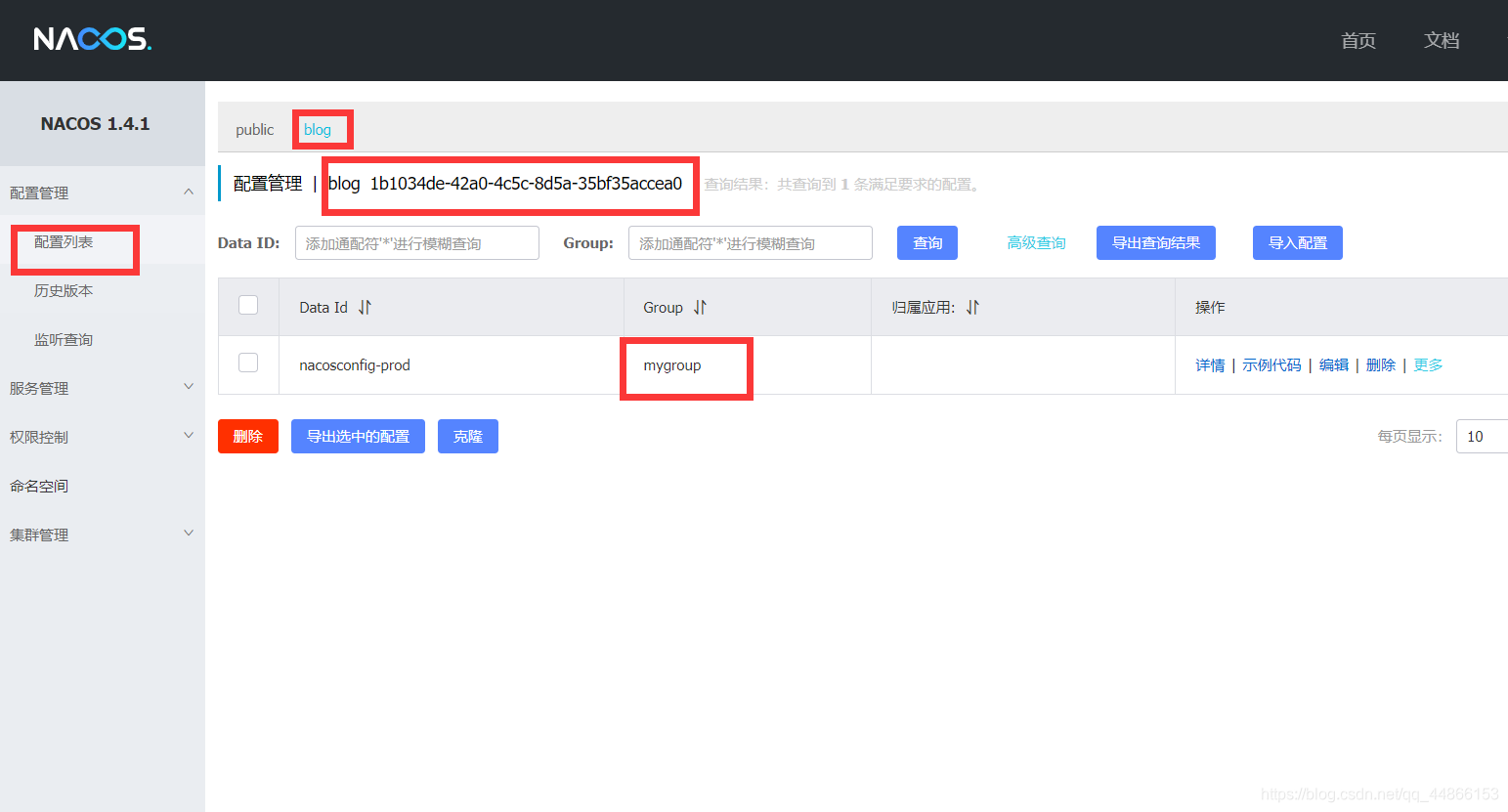Open 文档 in top navigation

(1442, 40)
